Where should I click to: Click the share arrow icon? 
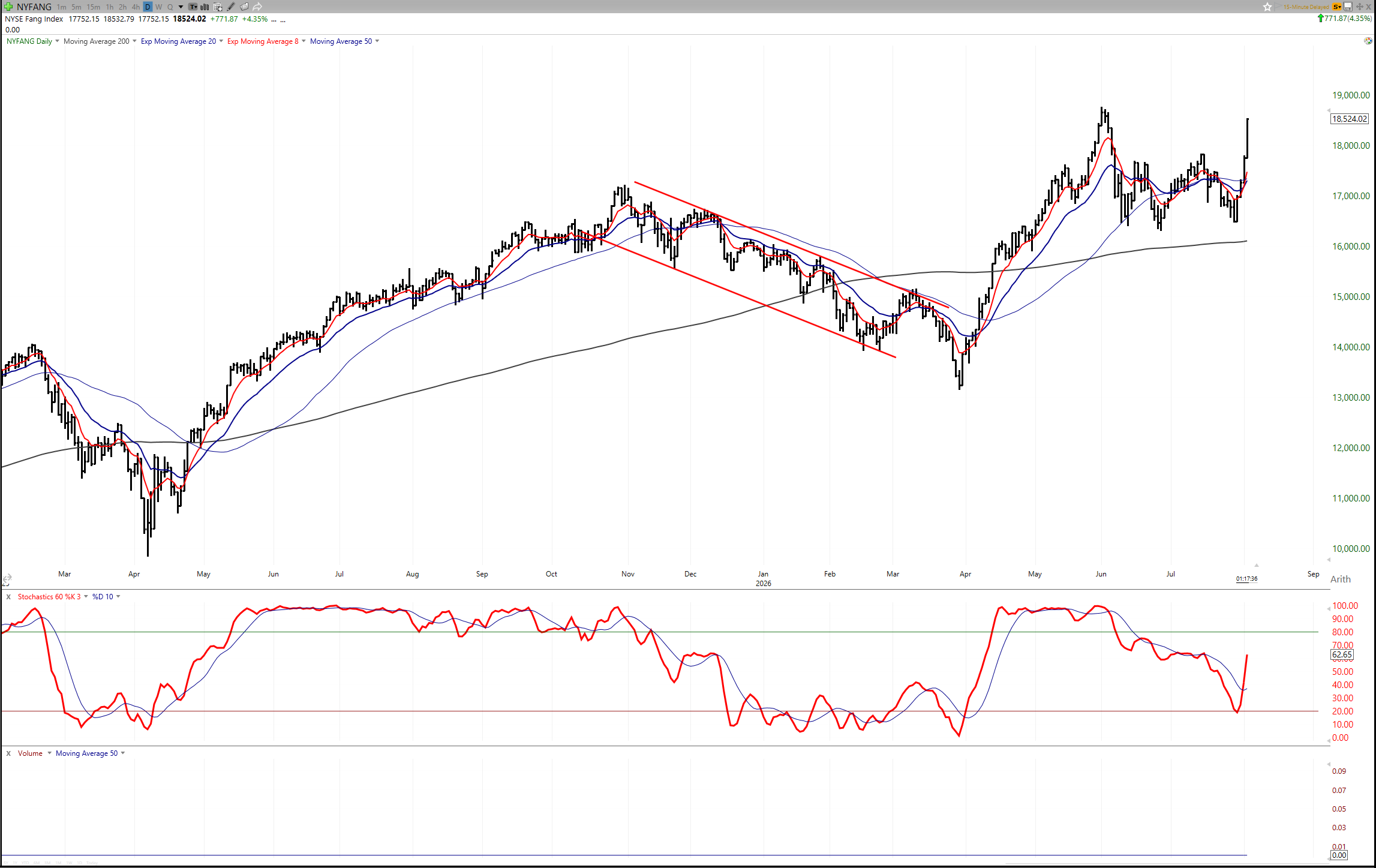point(257,7)
